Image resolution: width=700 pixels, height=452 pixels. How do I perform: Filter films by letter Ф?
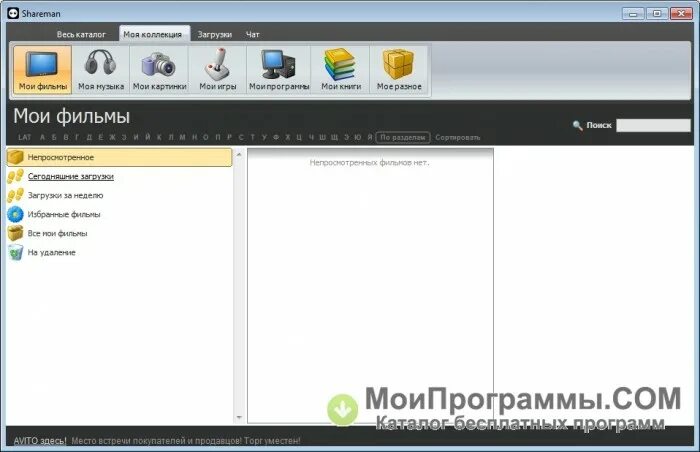pos(276,137)
